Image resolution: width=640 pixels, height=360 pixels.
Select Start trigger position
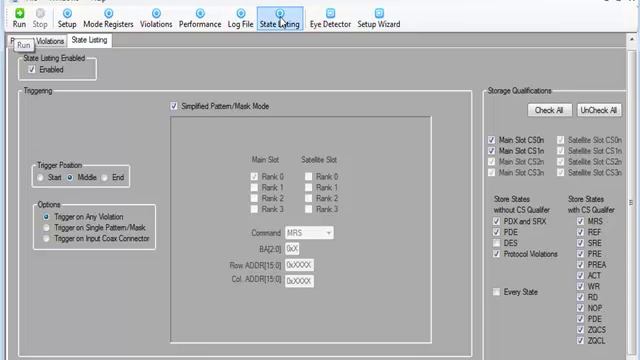pyautogui.click(x=40, y=178)
